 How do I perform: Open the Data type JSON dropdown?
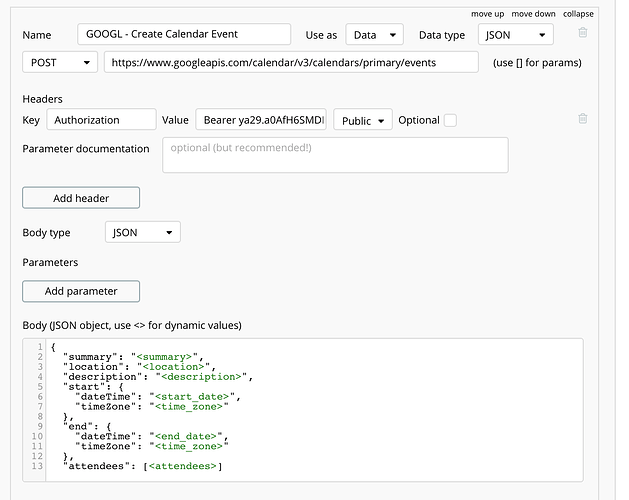(516, 35)
